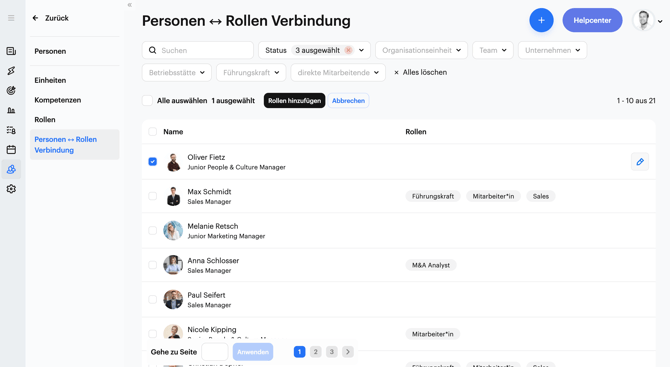Viewport: 670px width, 367px height.
Task: Open the direkte Mitarbeitende dropdown
Action: [338, 73]
